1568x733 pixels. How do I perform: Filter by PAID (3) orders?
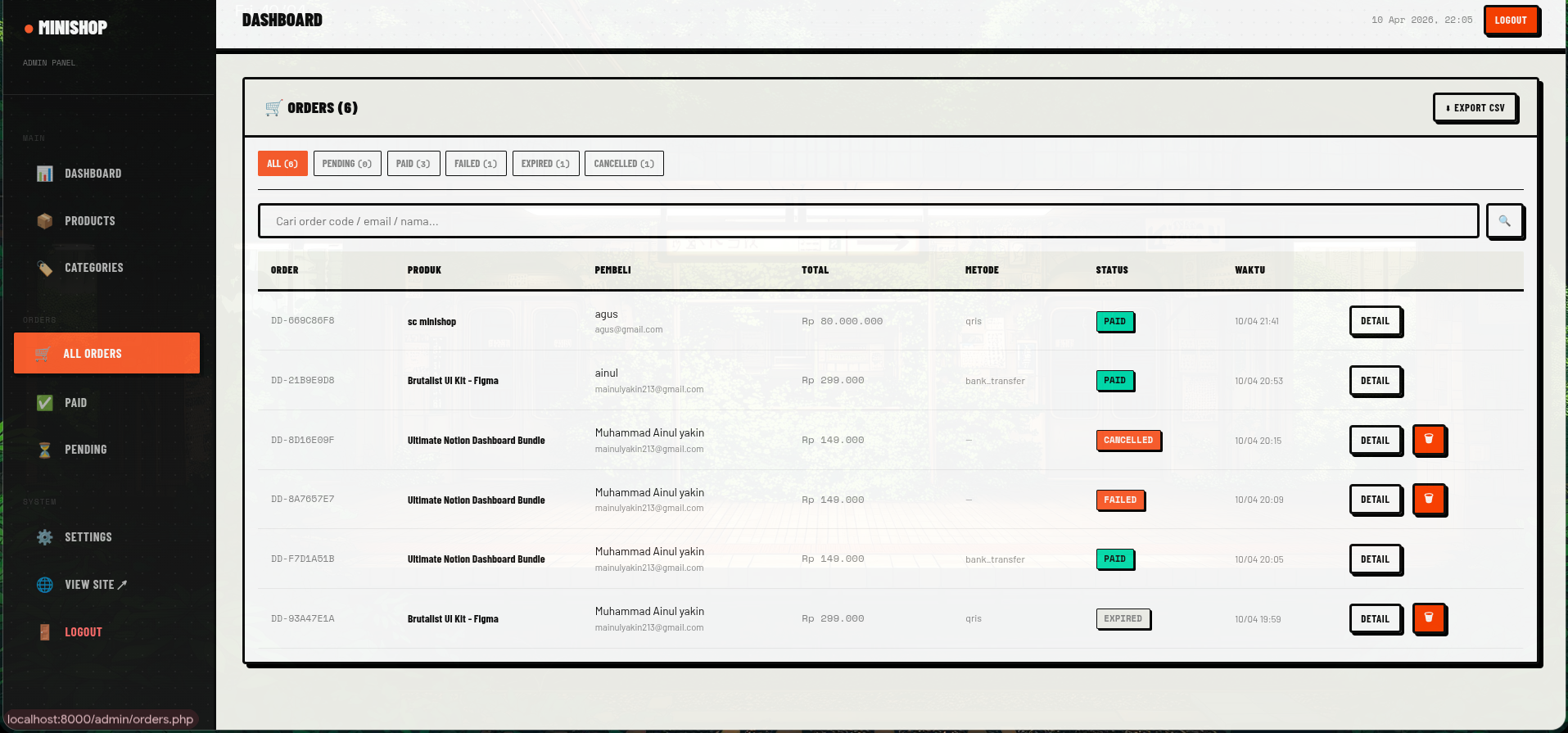coord(413,164)
